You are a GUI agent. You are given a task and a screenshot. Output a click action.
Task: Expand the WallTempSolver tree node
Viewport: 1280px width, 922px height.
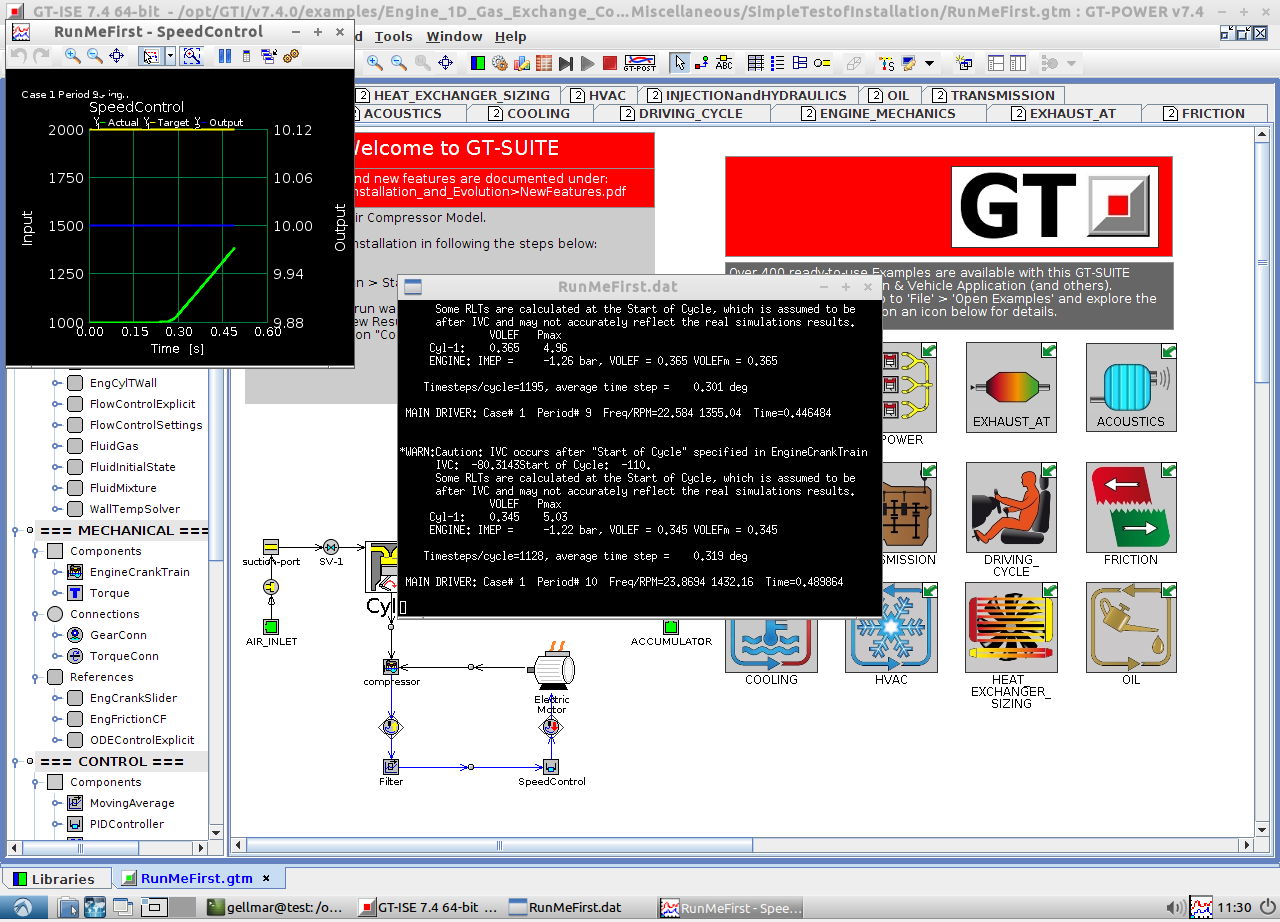pyautogui.click(x=55, y=509)
